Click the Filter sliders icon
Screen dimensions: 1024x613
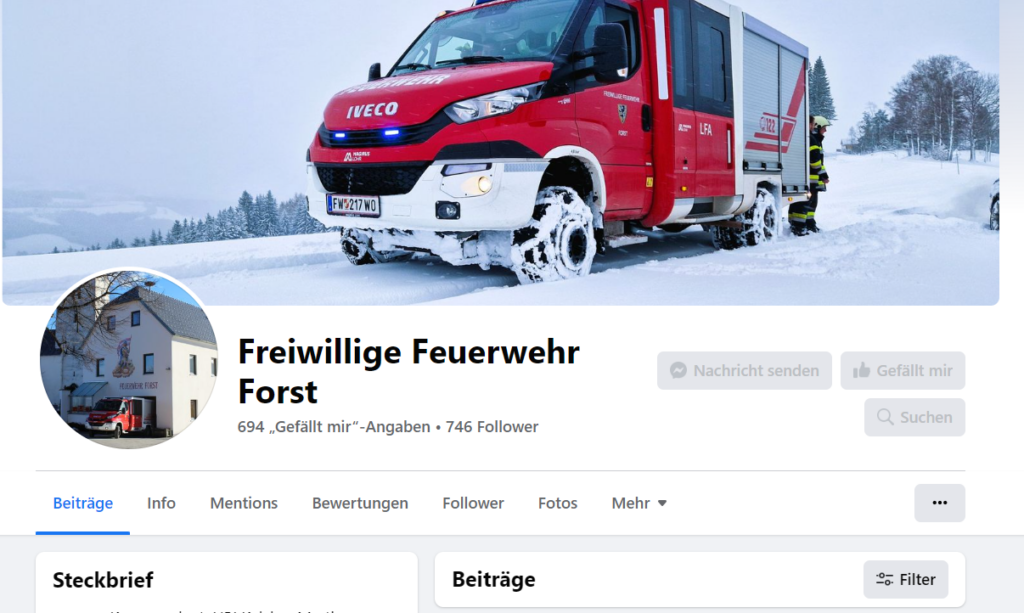(x=884, y=579)
